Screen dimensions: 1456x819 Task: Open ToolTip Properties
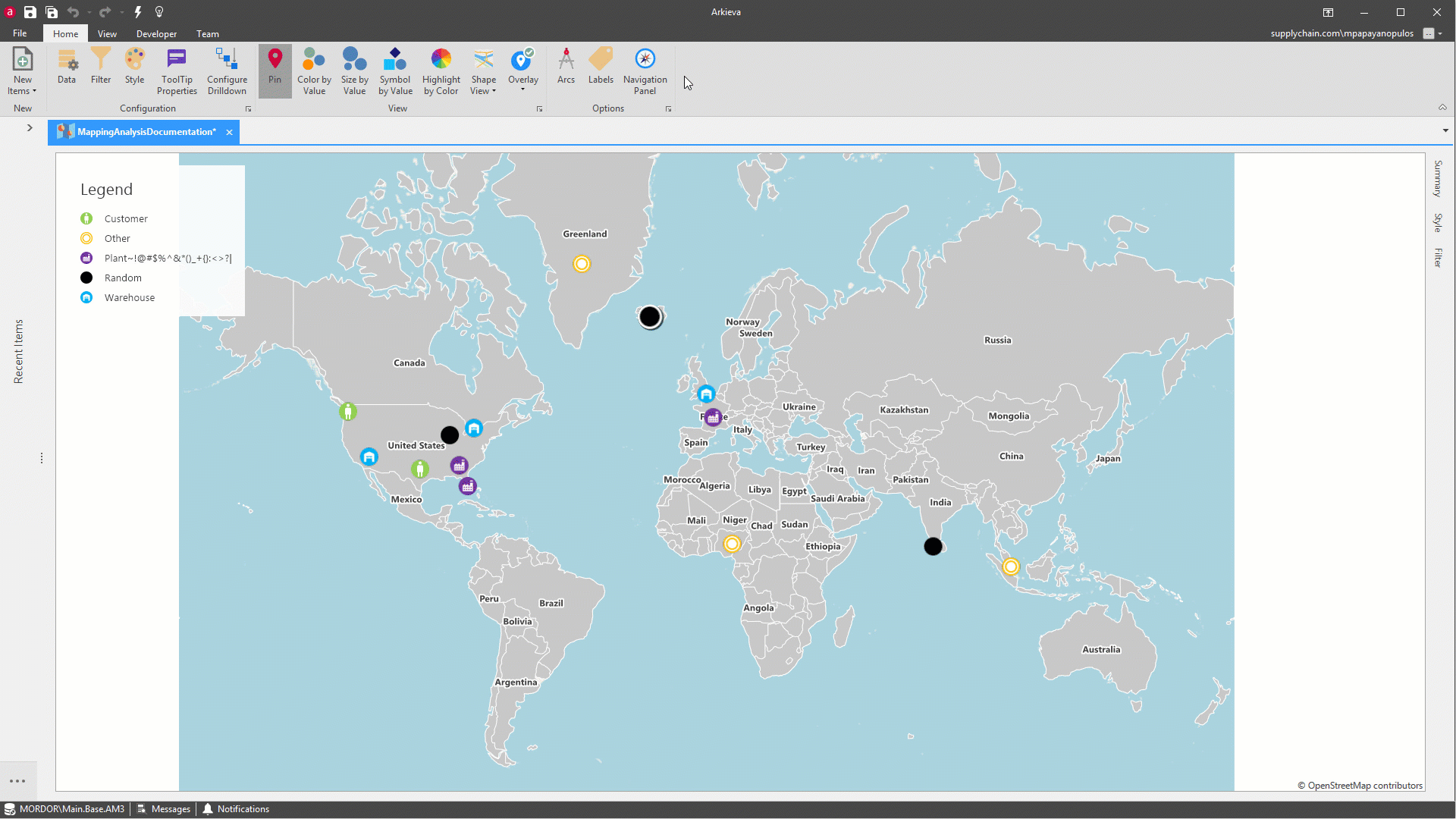(x=177, y=71)
